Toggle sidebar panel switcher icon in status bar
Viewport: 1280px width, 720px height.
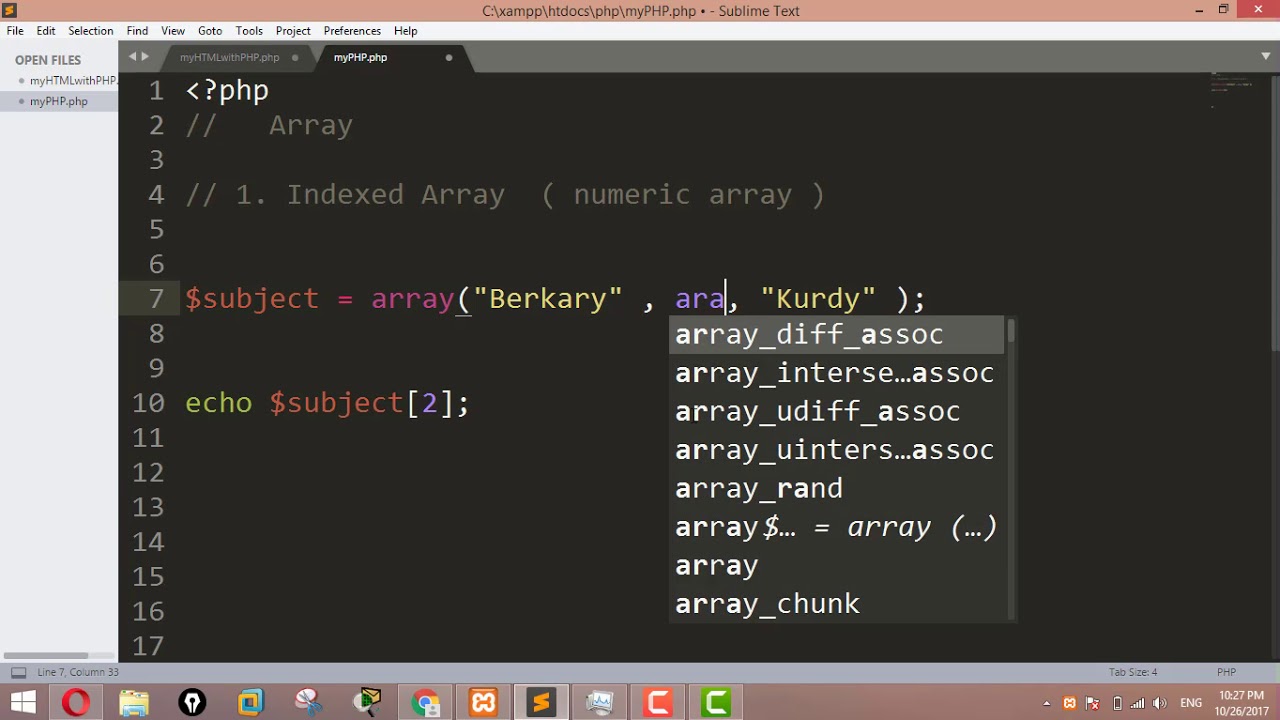pos(18,672)
